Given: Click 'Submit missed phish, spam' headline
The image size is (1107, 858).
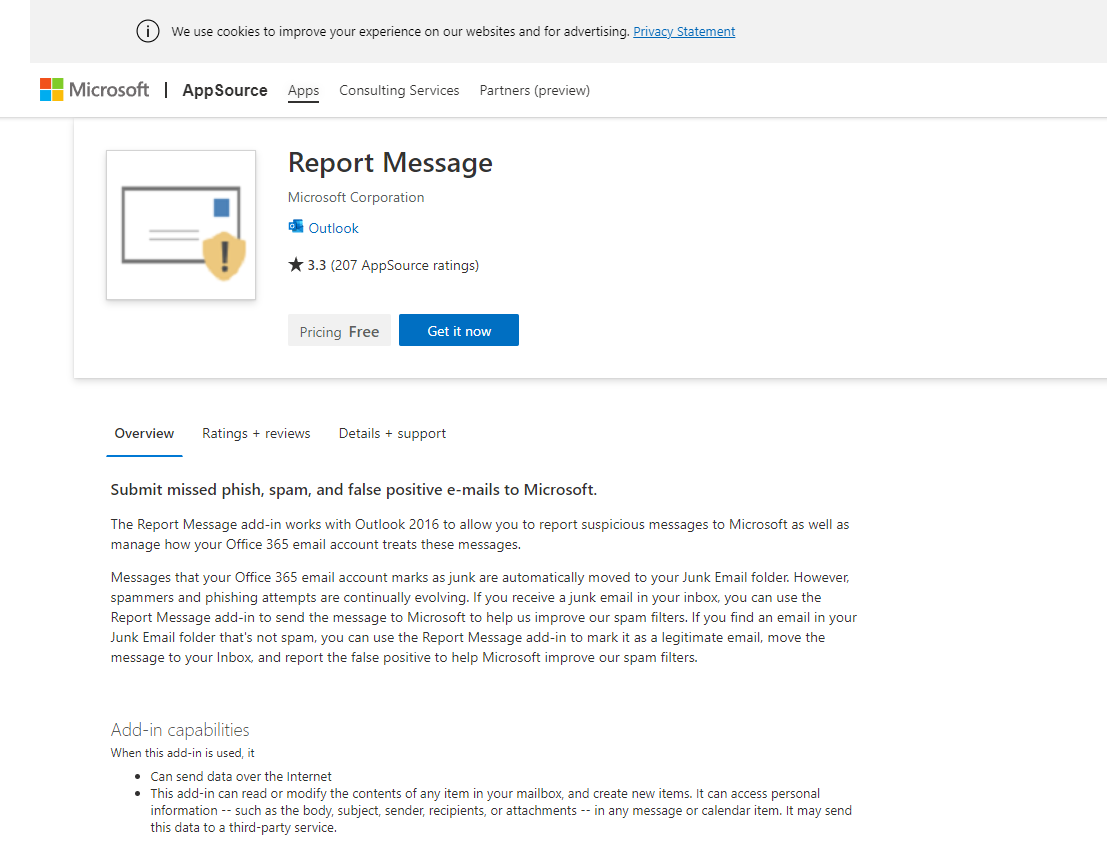Looking at the screenshot, I should [354, 490].
